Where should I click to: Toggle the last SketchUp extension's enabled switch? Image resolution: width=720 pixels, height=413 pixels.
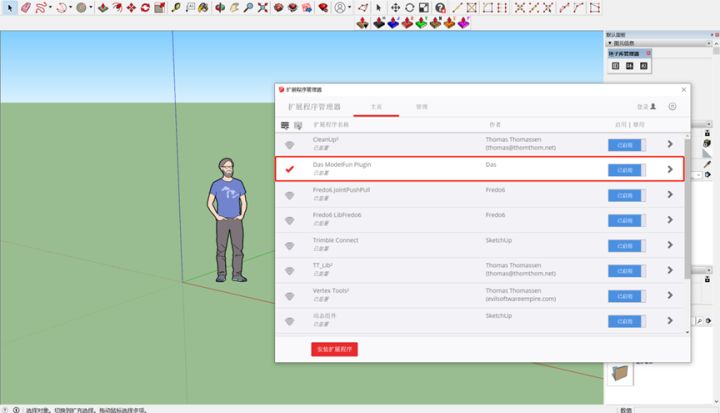pyautogui.click(x=627, y=322)
